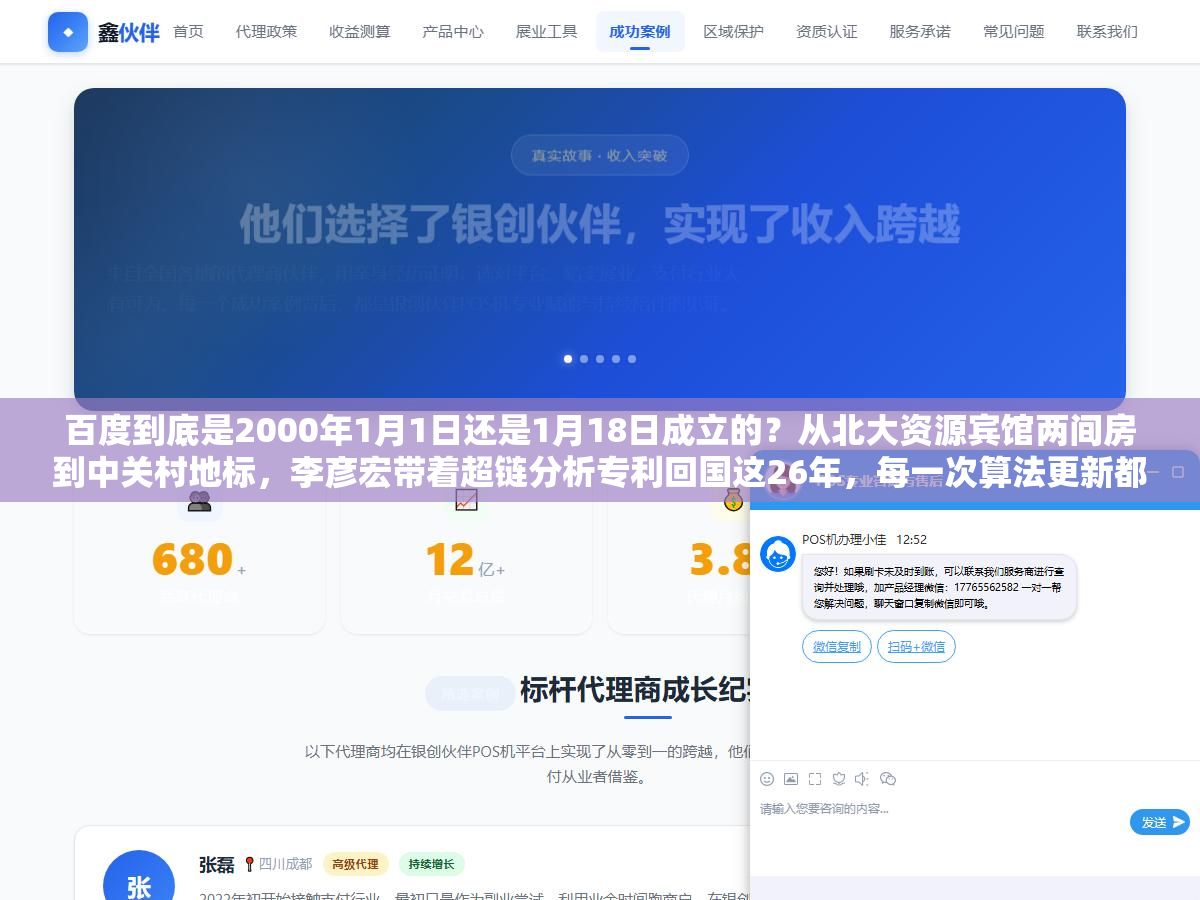The height and width of the screenshot is (900, 1200).
Task: Open 服务承诺 navigation item
Action: (920, 32)
